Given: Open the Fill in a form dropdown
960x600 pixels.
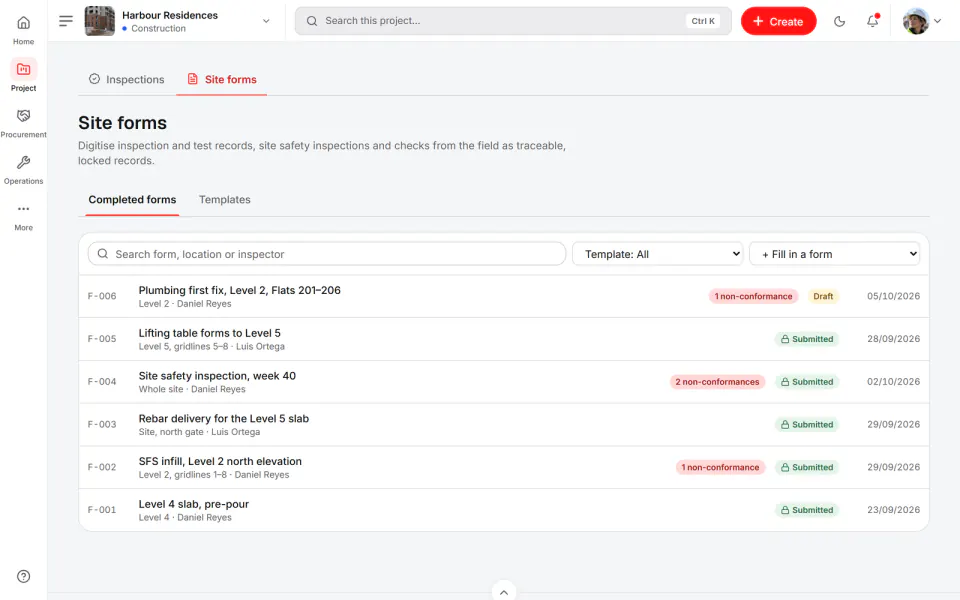Looking at the screenshot, I should click(835, 253).
